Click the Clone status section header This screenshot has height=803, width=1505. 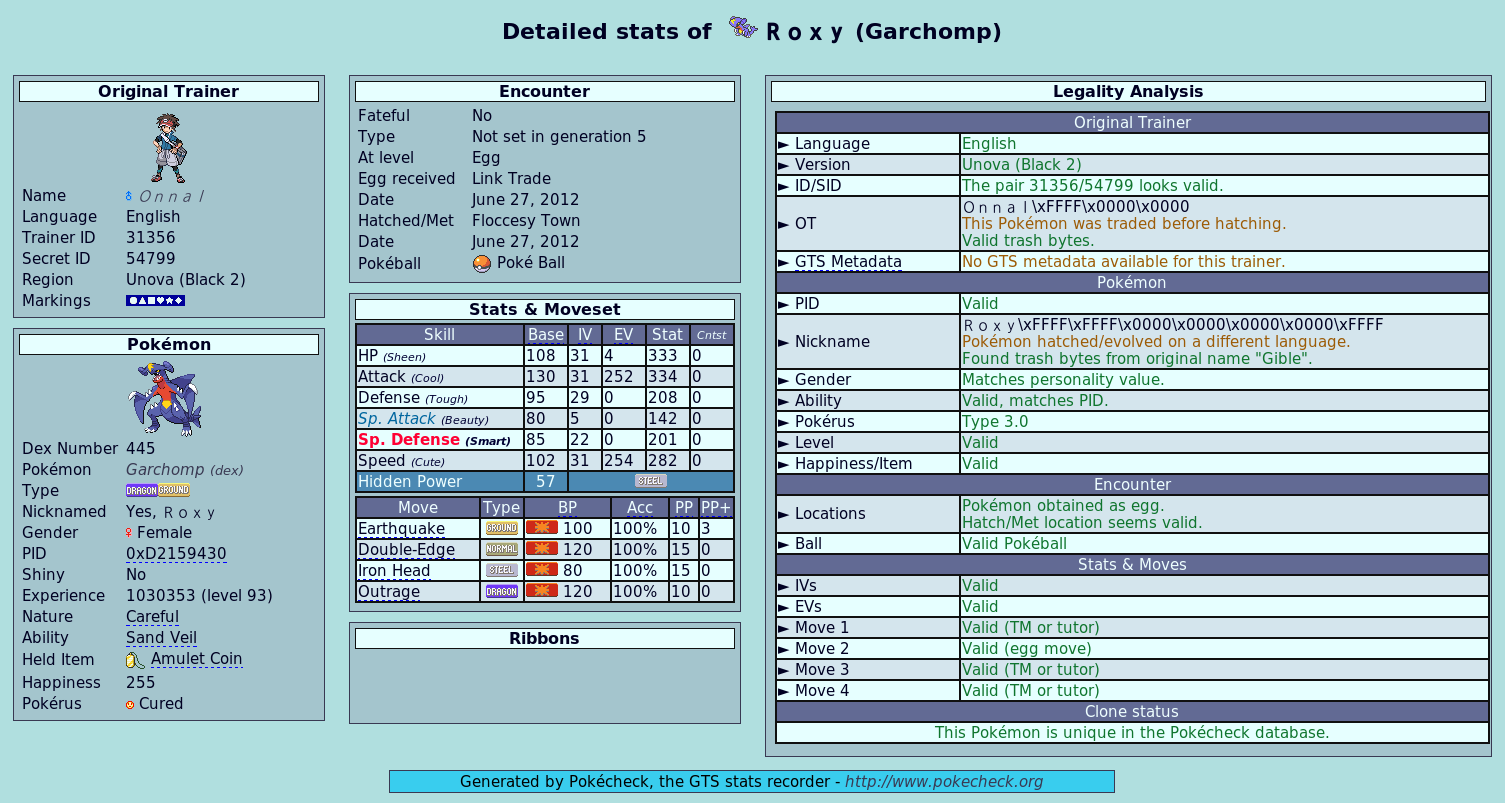click(x=1132, y=712)
